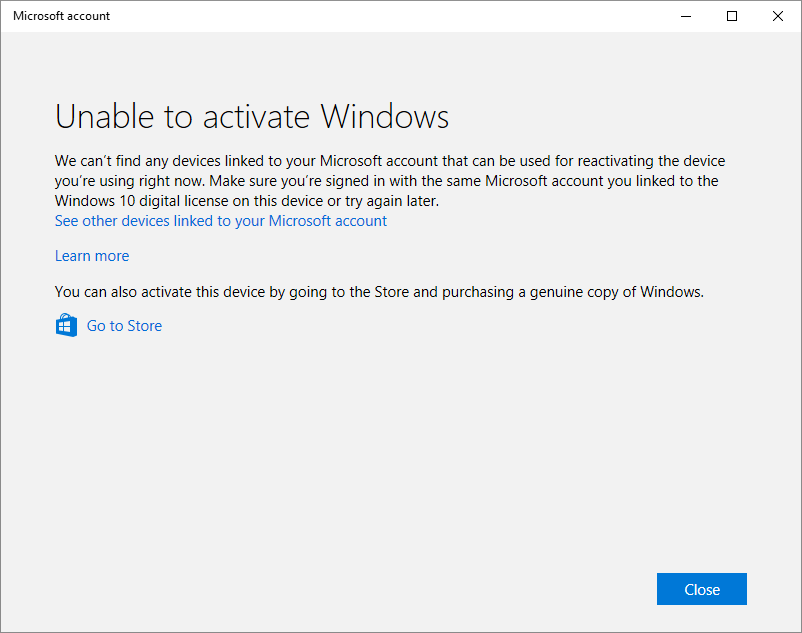Click the Microsoft account title text

(61, 16)
